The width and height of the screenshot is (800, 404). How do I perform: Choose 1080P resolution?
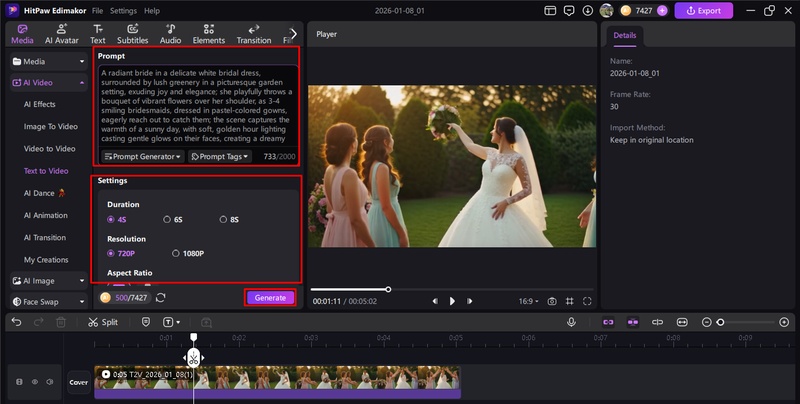(176, 254)
